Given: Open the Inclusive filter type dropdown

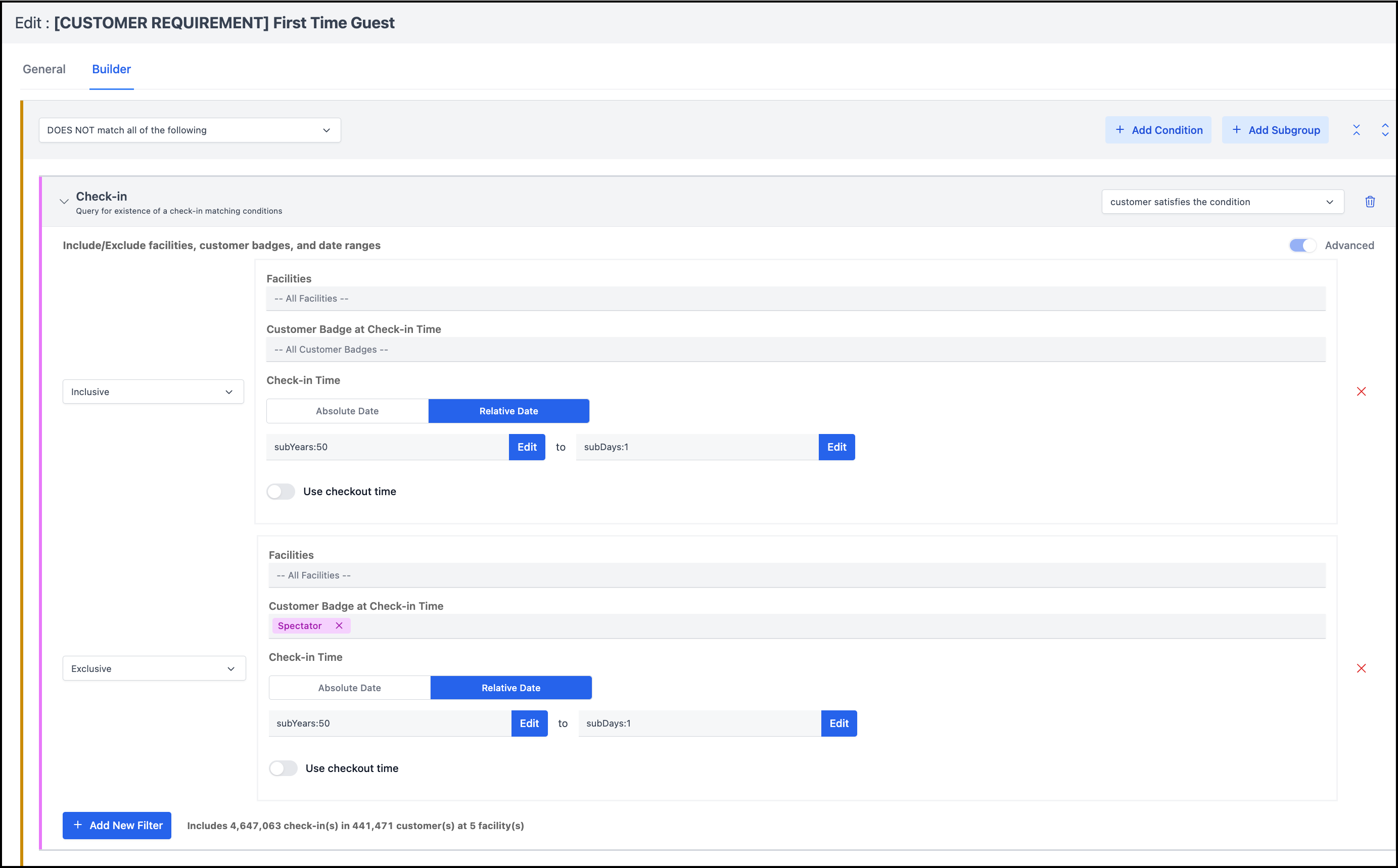Looking at the screenshot, I should 153,392.
